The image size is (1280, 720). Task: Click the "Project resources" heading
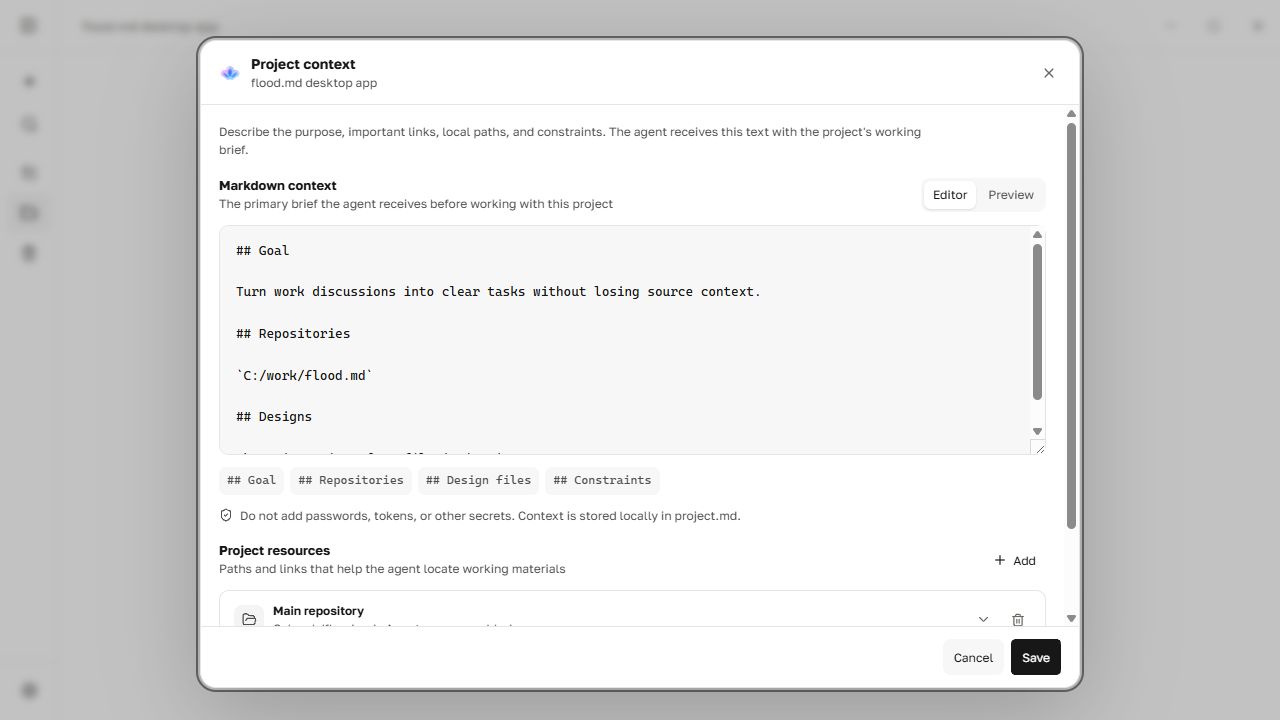pyautogui.click(x=274, y=551)
